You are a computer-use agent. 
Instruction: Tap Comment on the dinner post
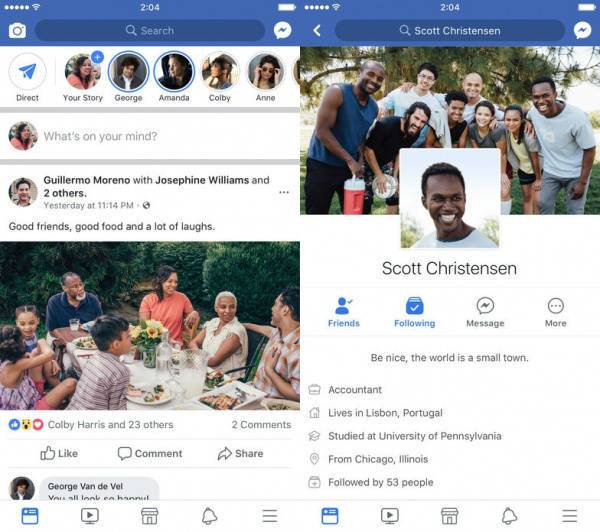pos(150,453)
